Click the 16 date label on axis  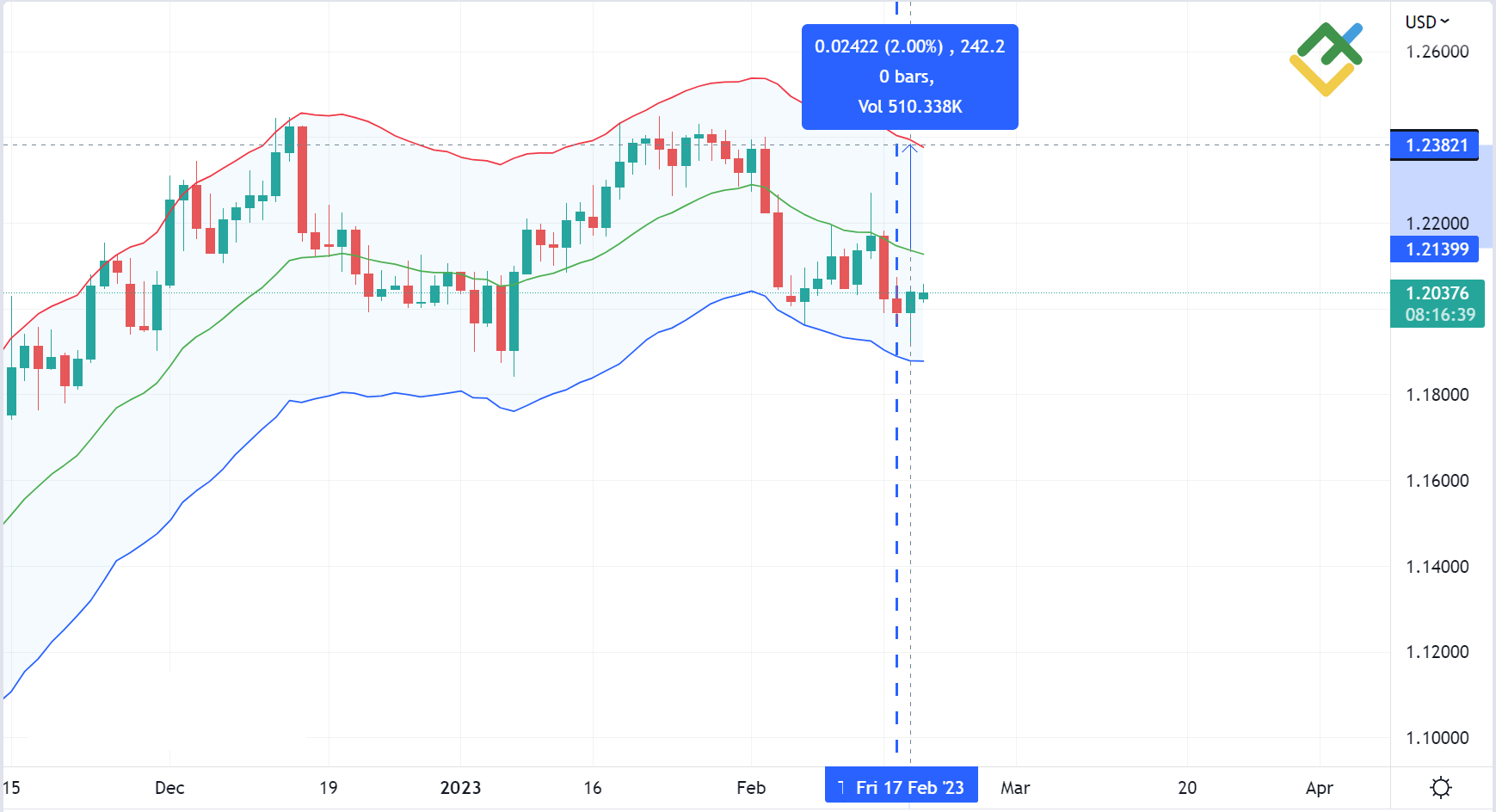(593, 787)
